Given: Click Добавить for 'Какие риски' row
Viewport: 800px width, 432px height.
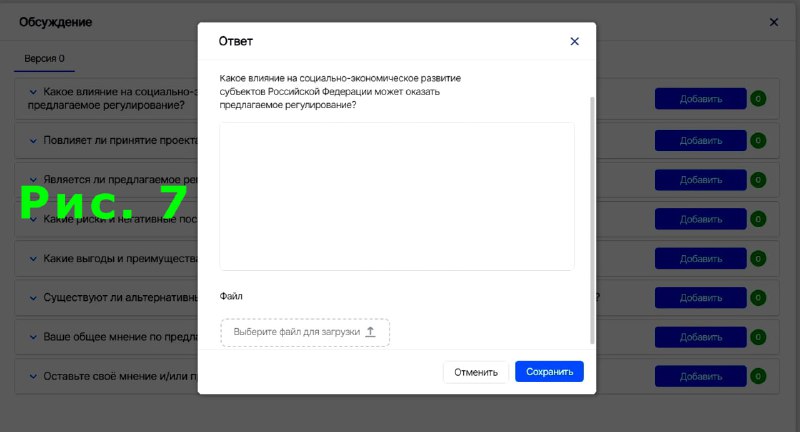Looking at the screenshot, I should [701, 219].
